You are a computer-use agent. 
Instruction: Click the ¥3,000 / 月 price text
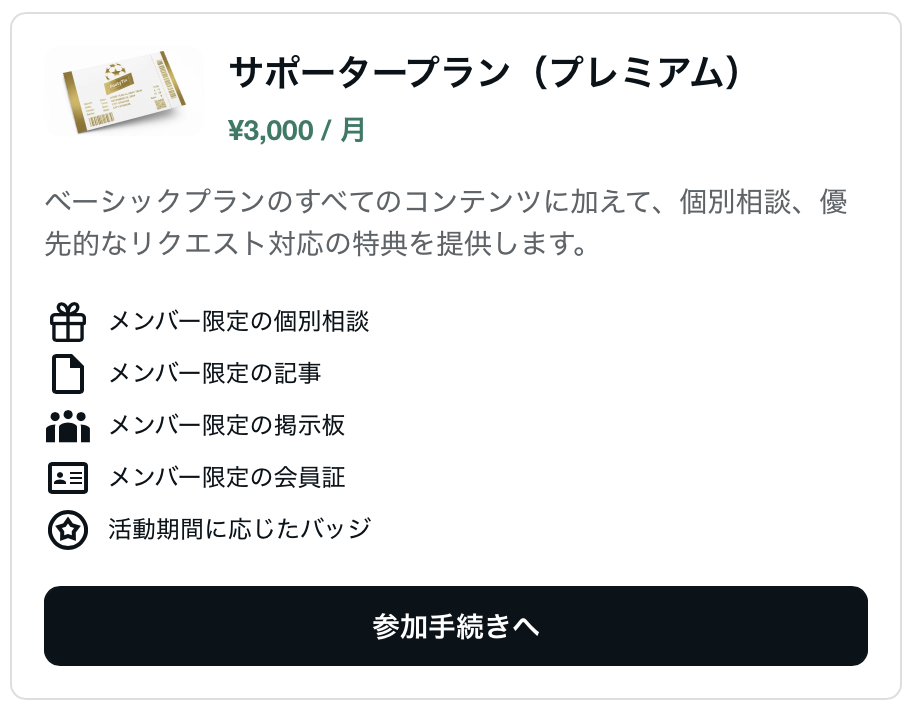tap(296, 131)
